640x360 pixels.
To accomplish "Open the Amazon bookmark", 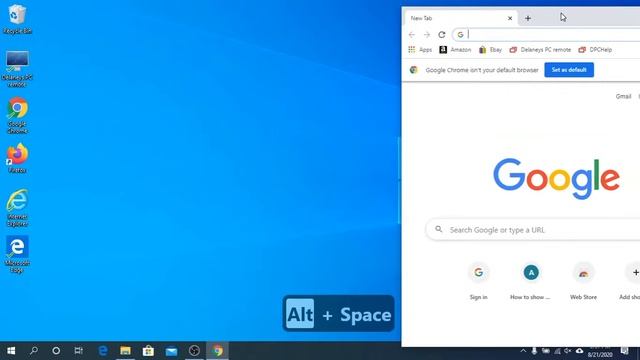I will tap(455, 50).
